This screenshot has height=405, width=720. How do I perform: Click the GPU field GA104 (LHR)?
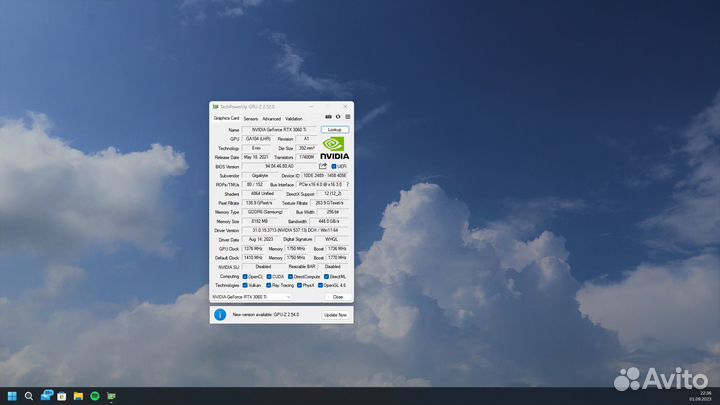click(x=258, y=139)
